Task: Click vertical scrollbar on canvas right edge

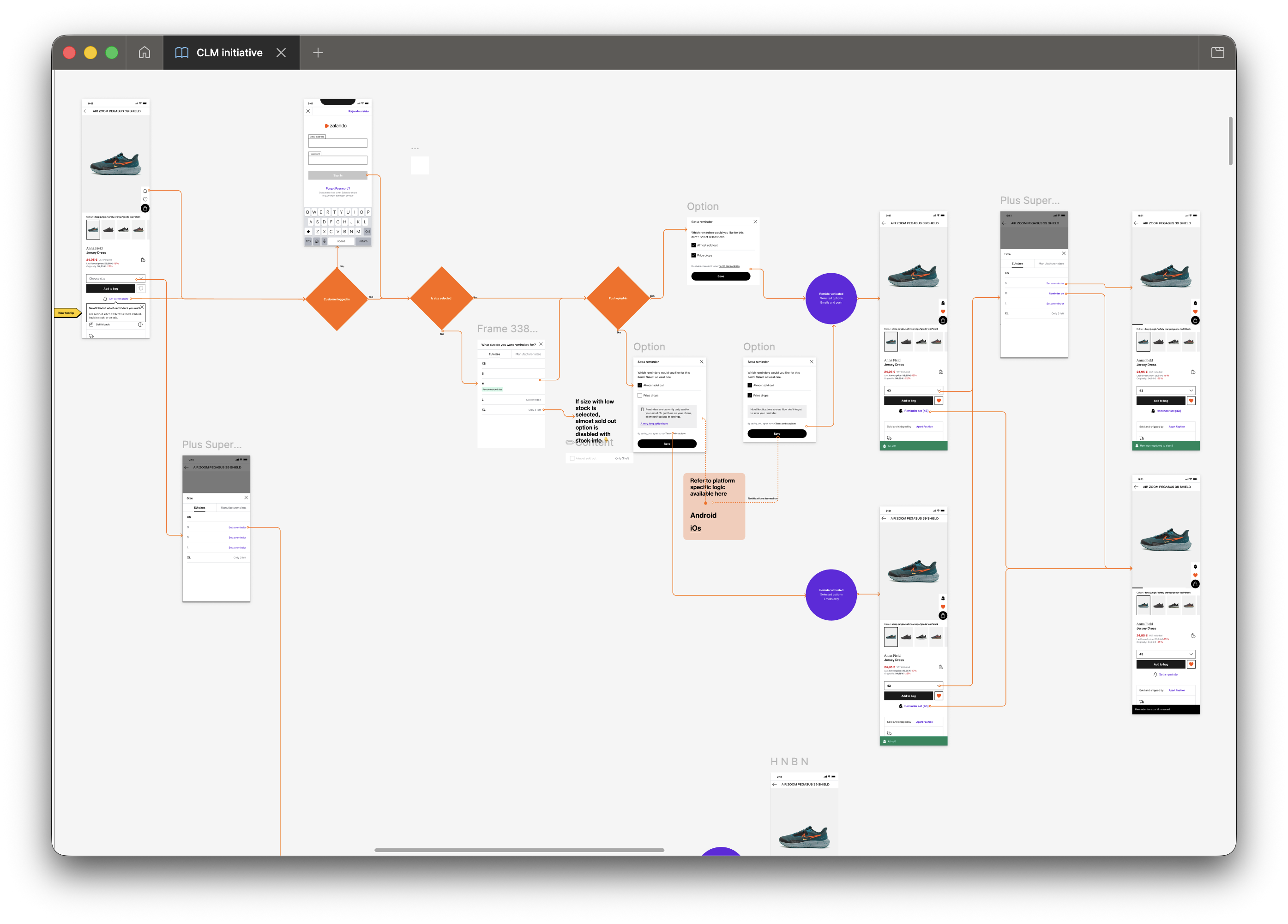Action: click(x=1231, y=141)
